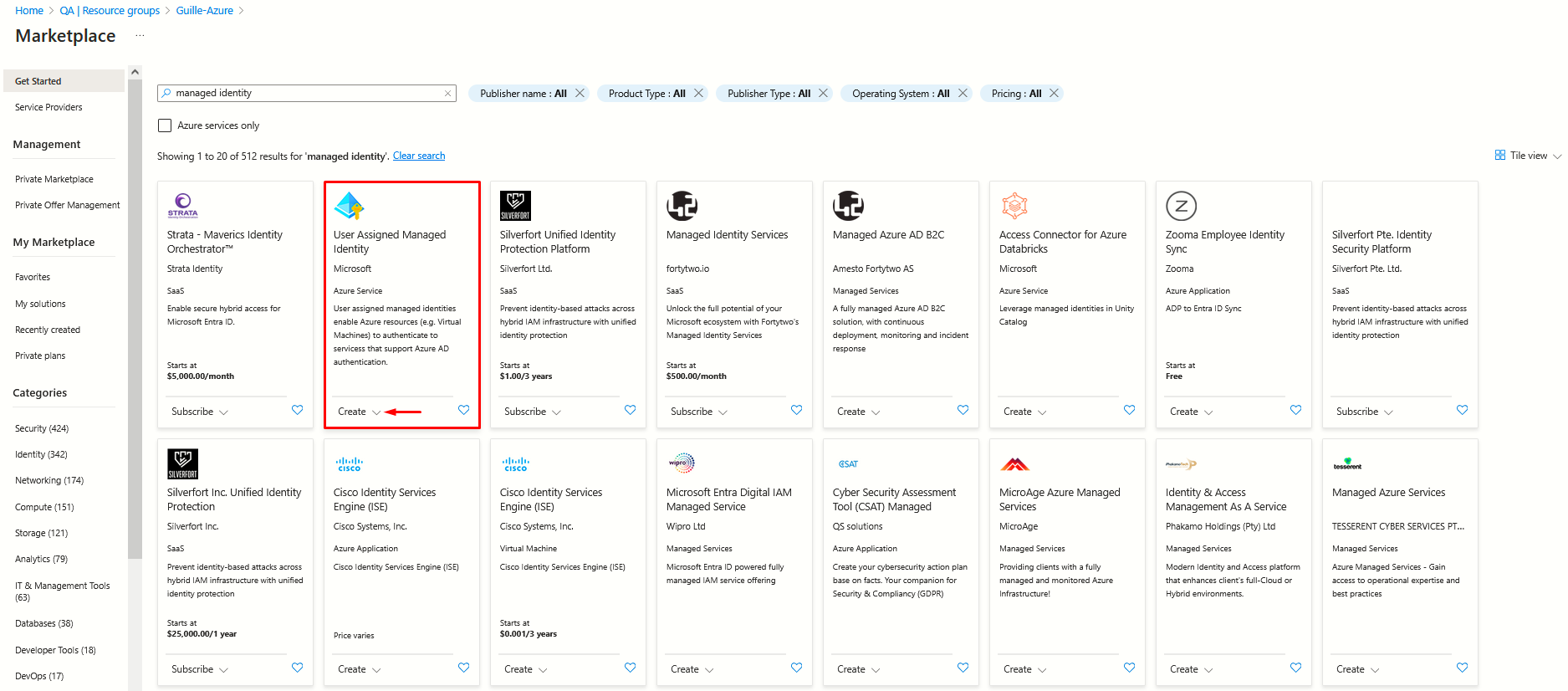Select the Identity (342) category

pyautogui.click(x=41, y=454)
